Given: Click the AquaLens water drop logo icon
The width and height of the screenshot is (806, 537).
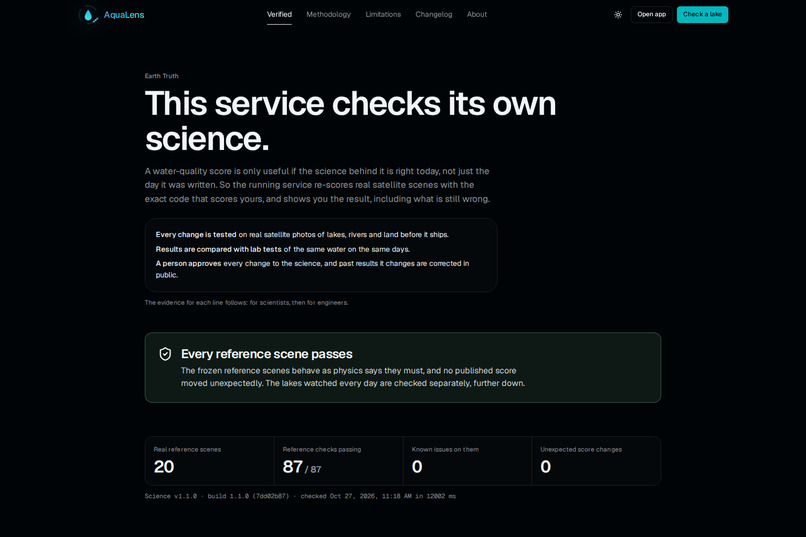Looking at the screenshot, I should (x=88, y=15).
